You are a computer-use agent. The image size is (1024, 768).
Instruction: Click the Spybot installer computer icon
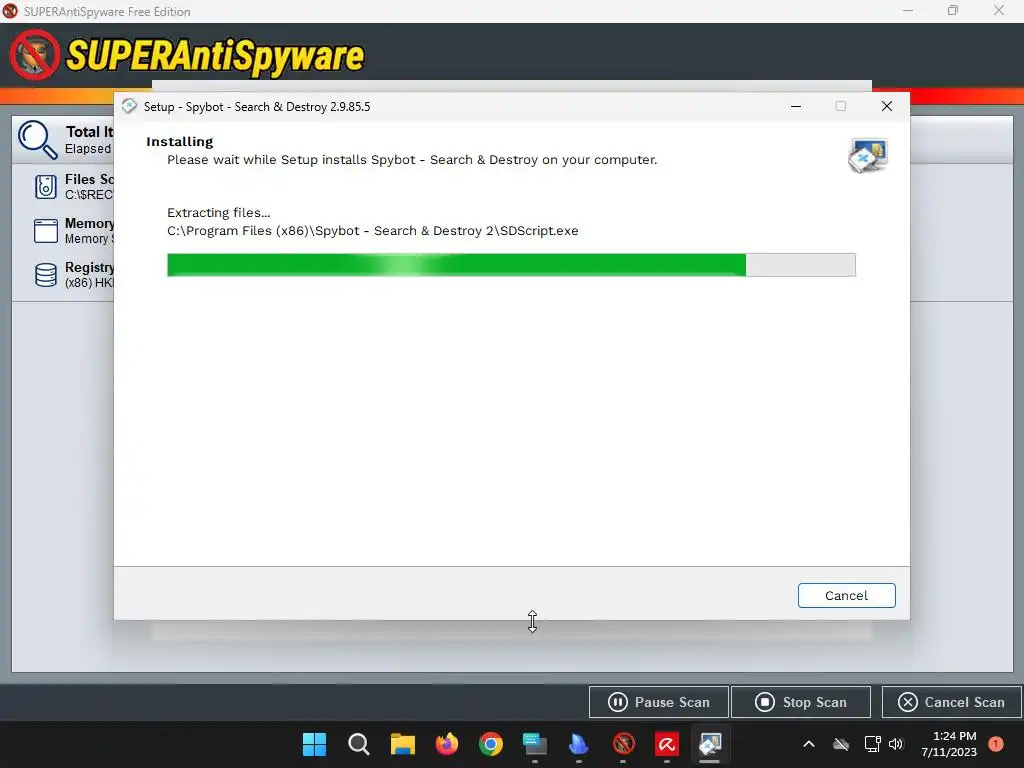pyautogui.click(x=868, y=155)
